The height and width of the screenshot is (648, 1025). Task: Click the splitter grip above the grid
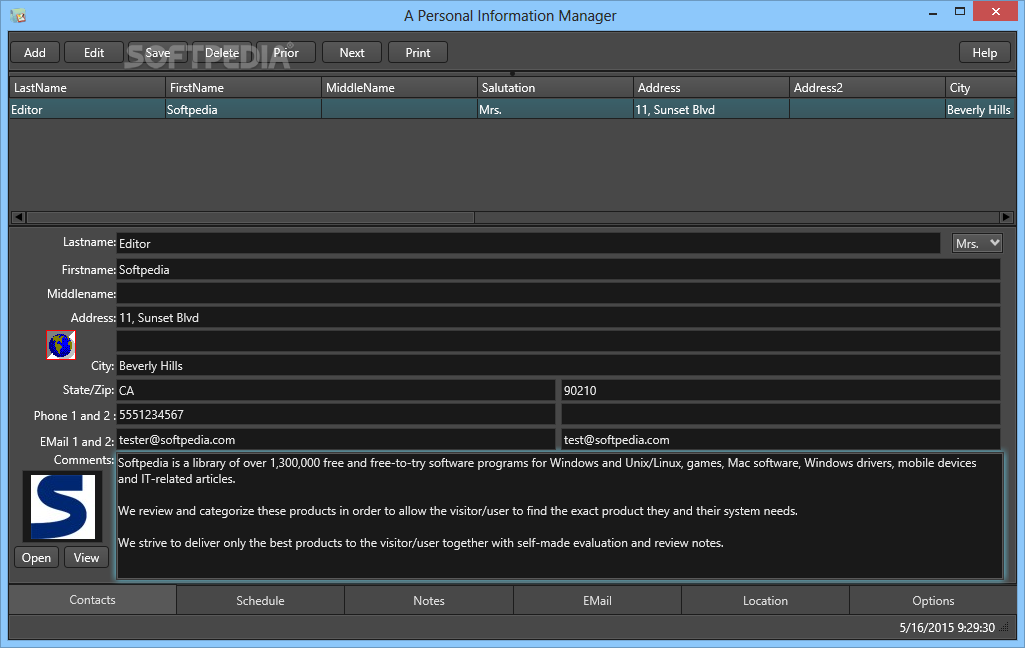[512, 73]
